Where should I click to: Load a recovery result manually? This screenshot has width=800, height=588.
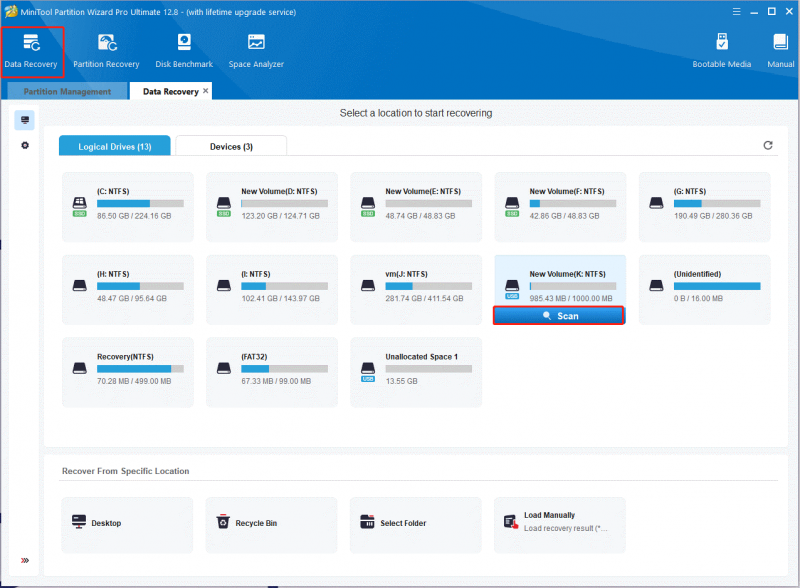[559, 523]
